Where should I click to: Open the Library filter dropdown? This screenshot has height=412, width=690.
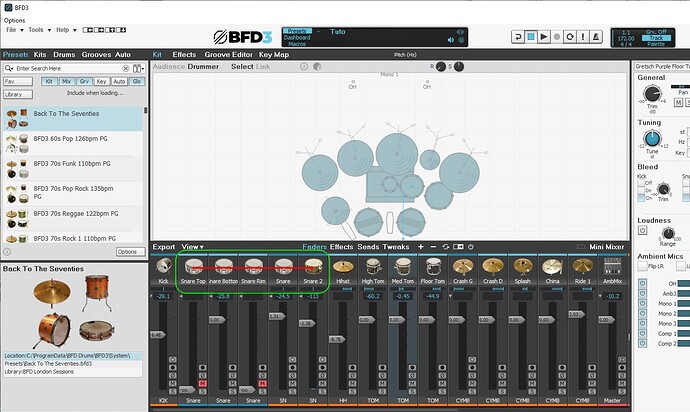tap(18, 94)
